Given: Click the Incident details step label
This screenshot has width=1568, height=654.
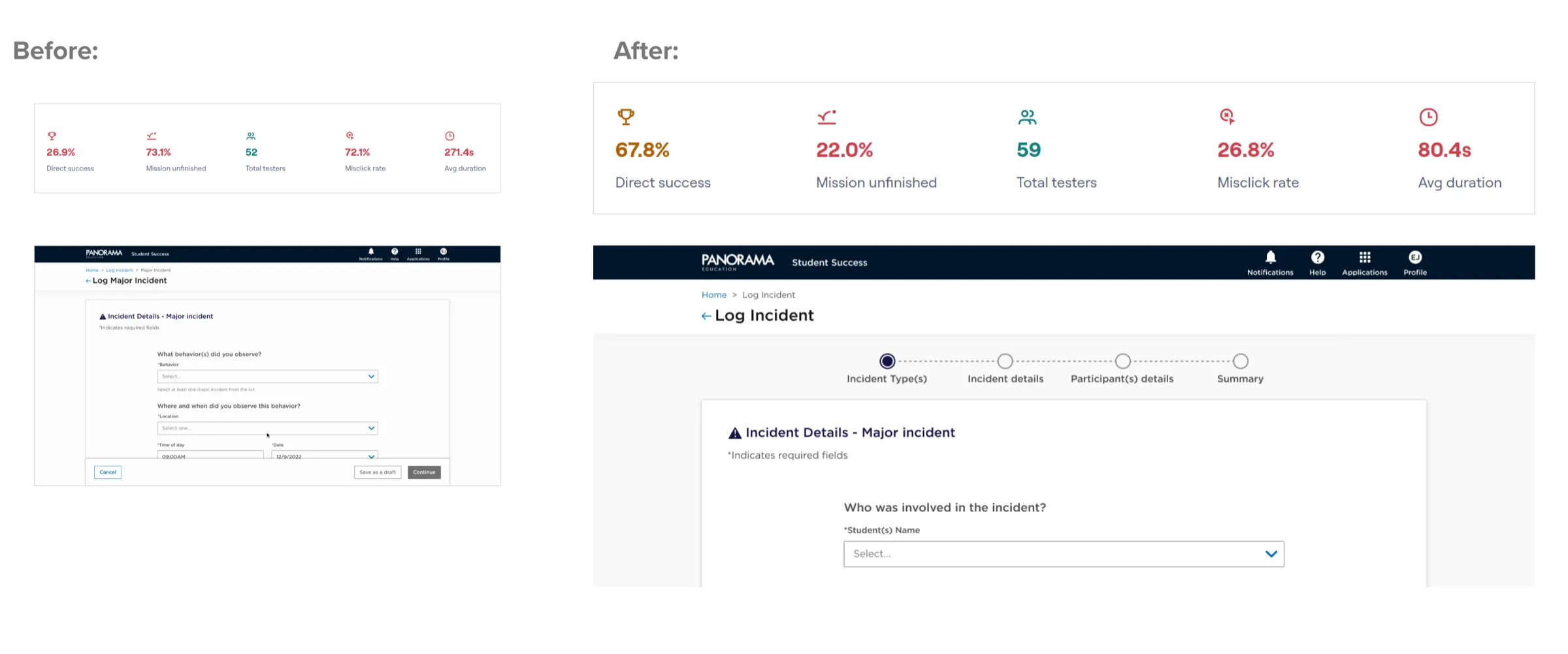Looking at the screenshot, I should point(1005,379).
